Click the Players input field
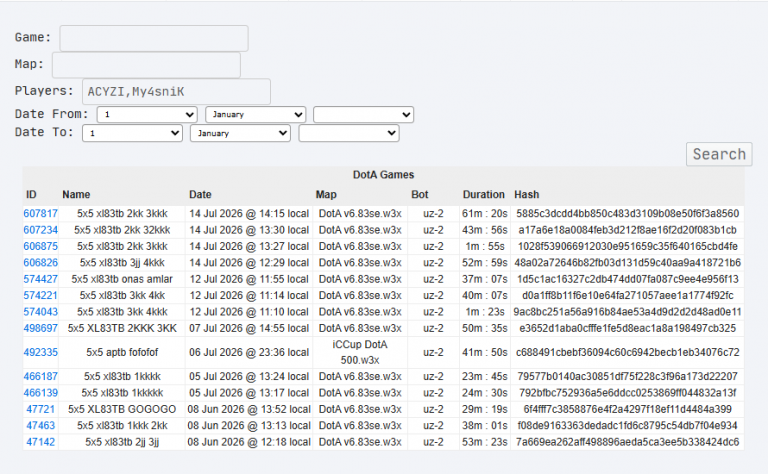This screenshot has width=768, height=474. (x=176, y=92)
